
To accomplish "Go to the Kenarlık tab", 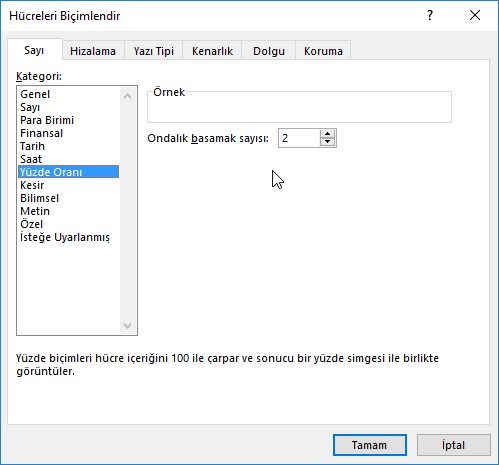I will 212,51.
